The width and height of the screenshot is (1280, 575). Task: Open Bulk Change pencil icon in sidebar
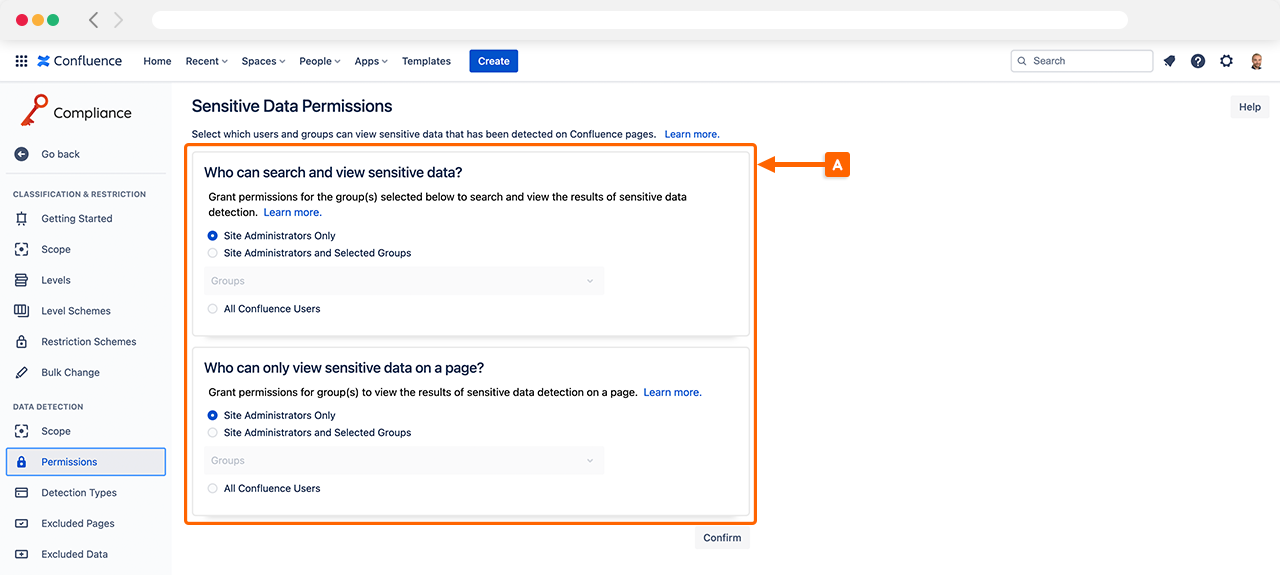coord(22,372)
